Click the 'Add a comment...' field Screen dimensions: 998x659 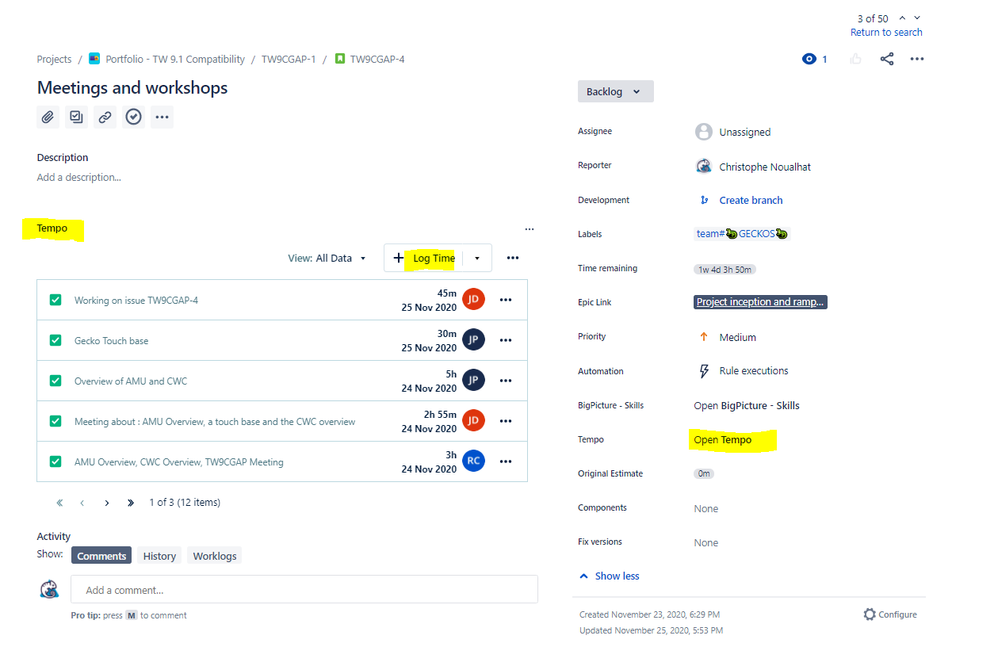pyautogui.click(x=304, y=590)
